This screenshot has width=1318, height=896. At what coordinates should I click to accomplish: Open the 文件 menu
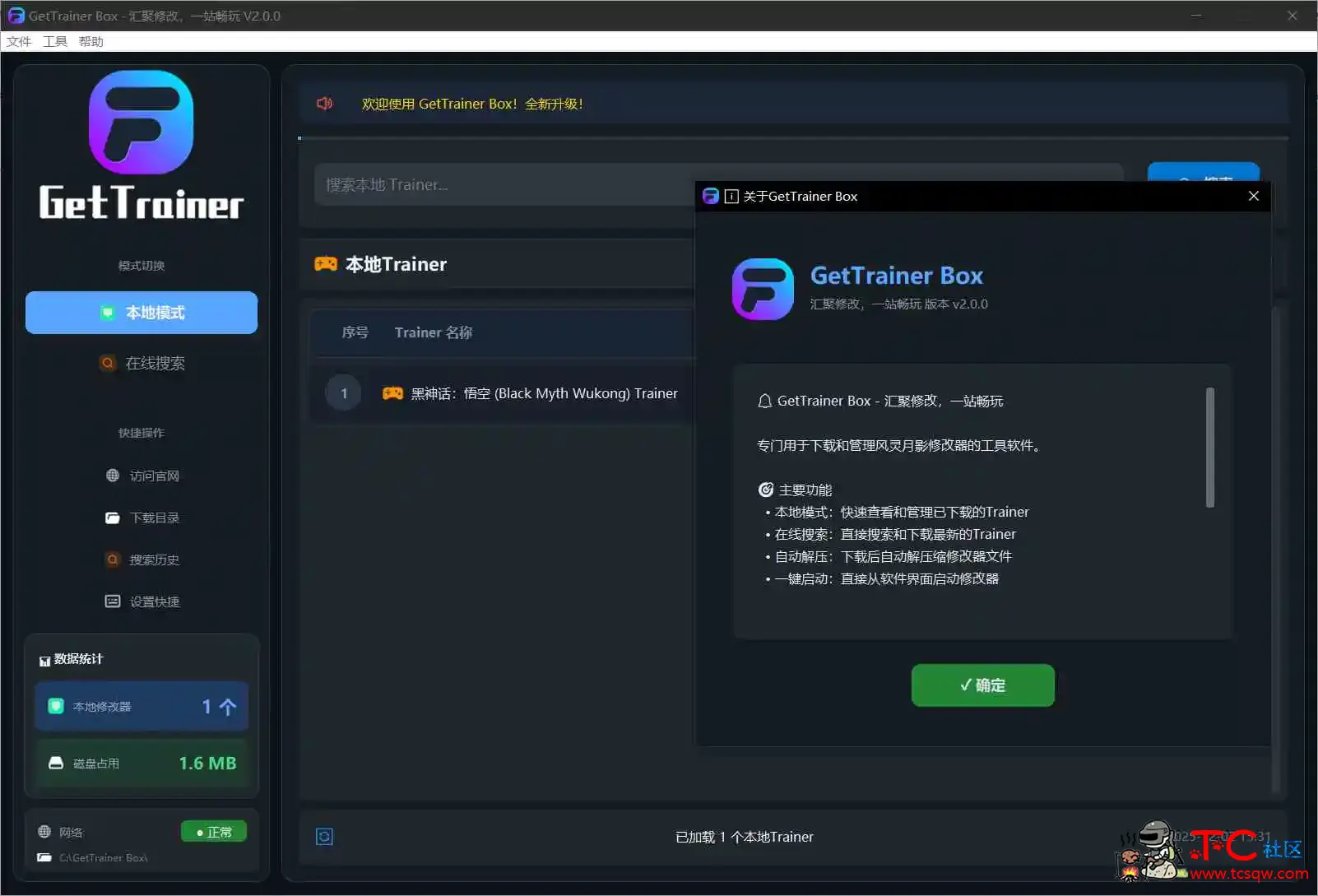click(18, 41)
